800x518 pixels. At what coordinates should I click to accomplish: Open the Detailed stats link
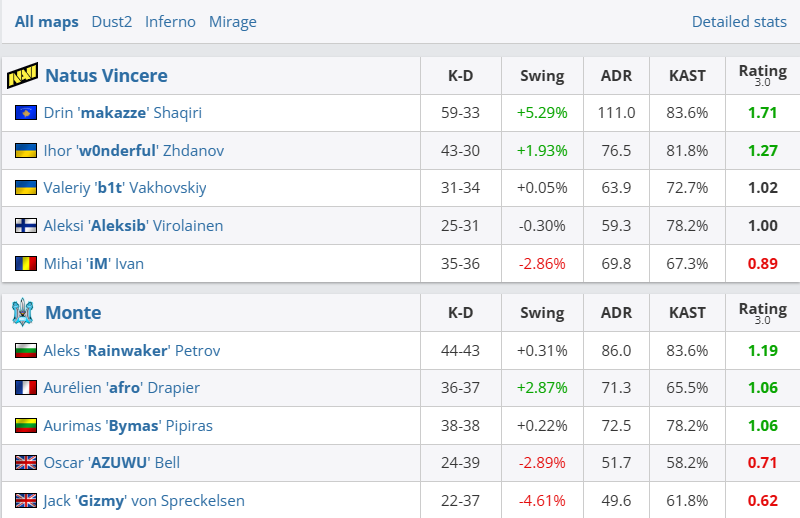(739, 21)
